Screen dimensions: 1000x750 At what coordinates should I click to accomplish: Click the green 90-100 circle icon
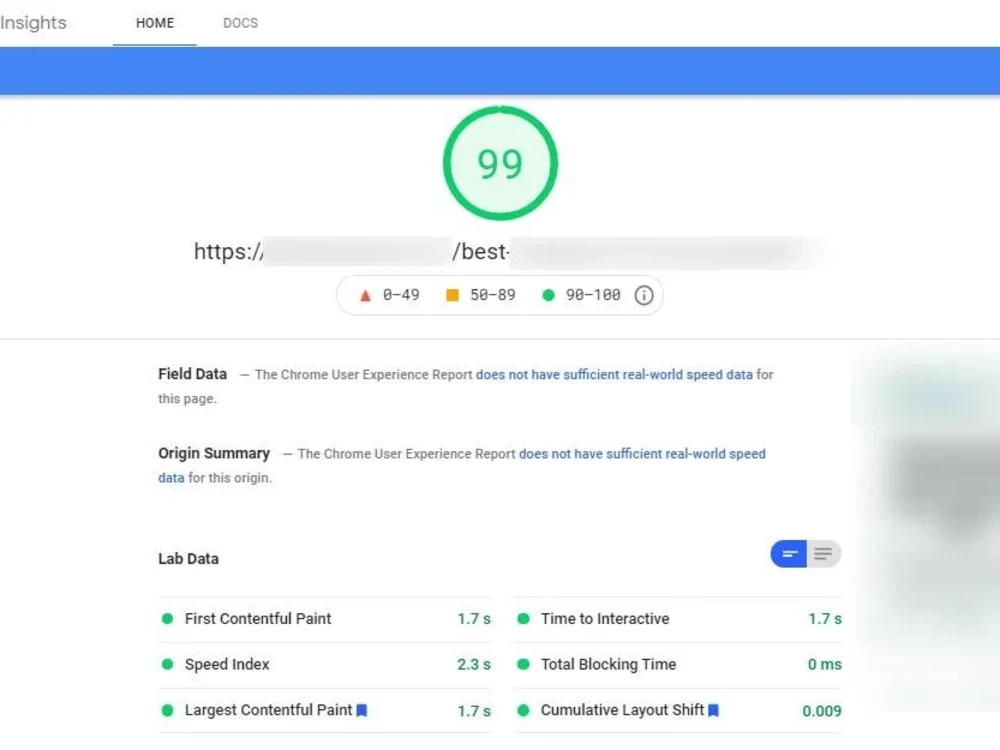[548, 295]
